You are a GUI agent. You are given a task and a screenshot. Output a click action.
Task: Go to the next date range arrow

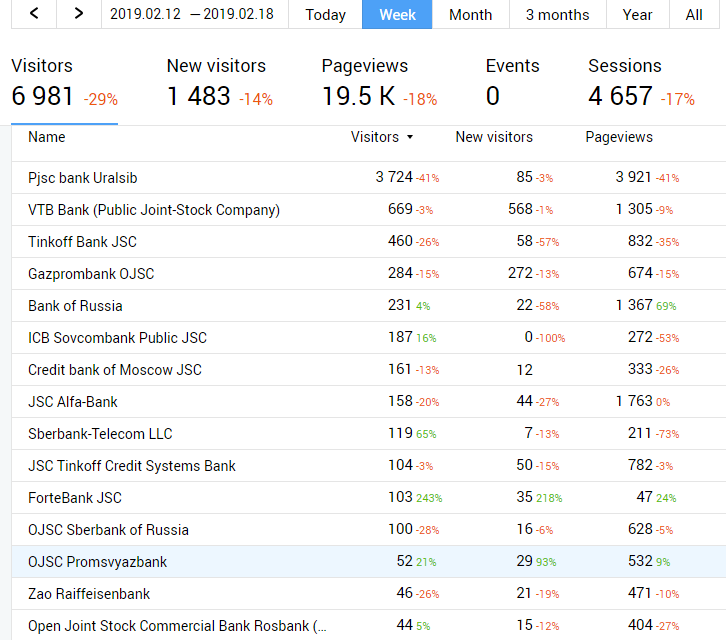79,14
